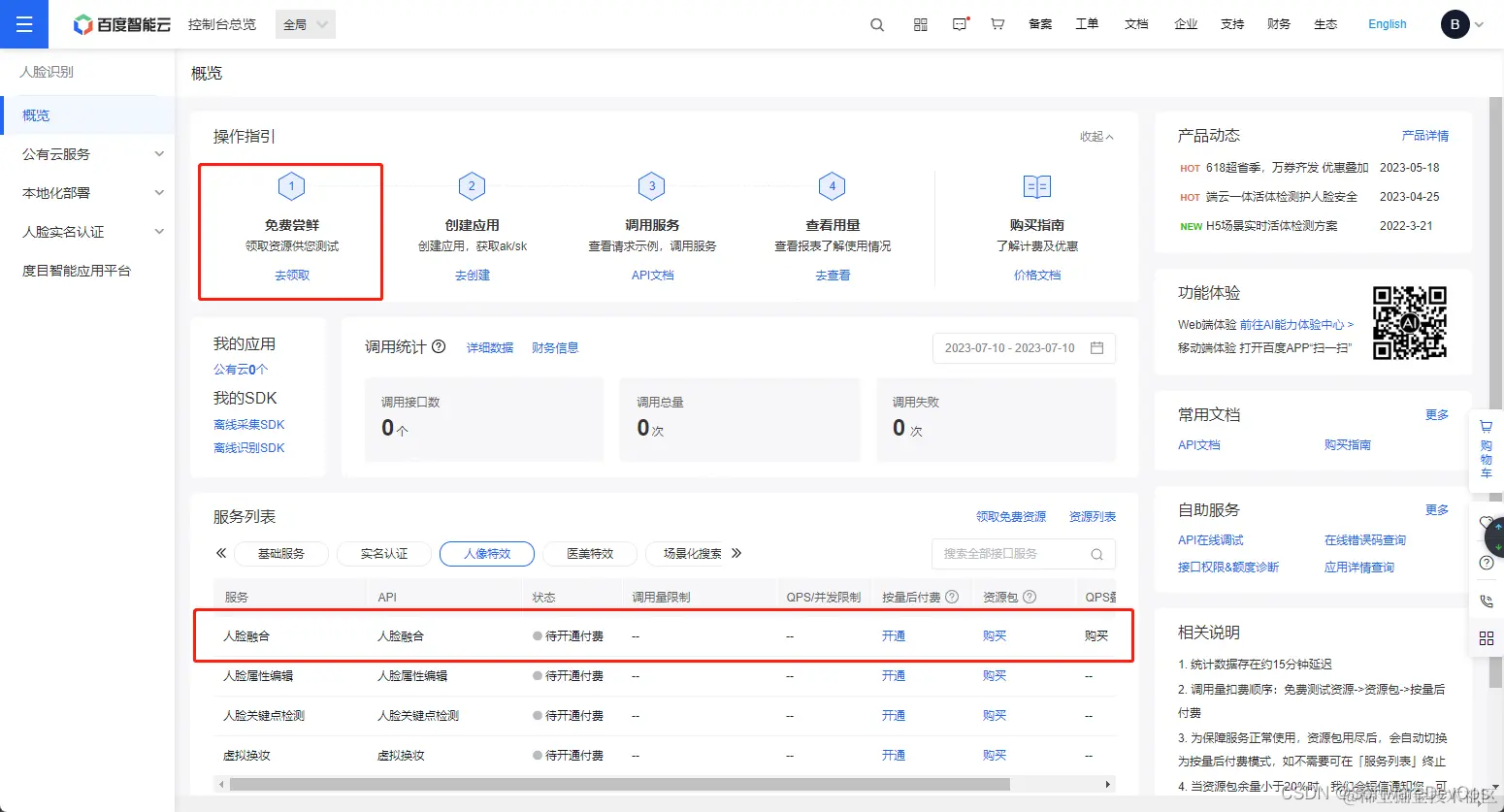Click 去领取 under 免费尝鲜
Image resolution: width=1504 pixels, height=812 pixels.
pyautogui.click(x=292, y=276)
